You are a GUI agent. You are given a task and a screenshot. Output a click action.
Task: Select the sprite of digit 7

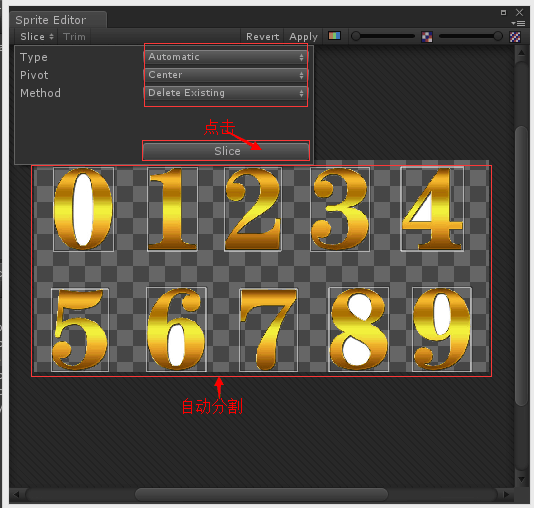point(268,330)
